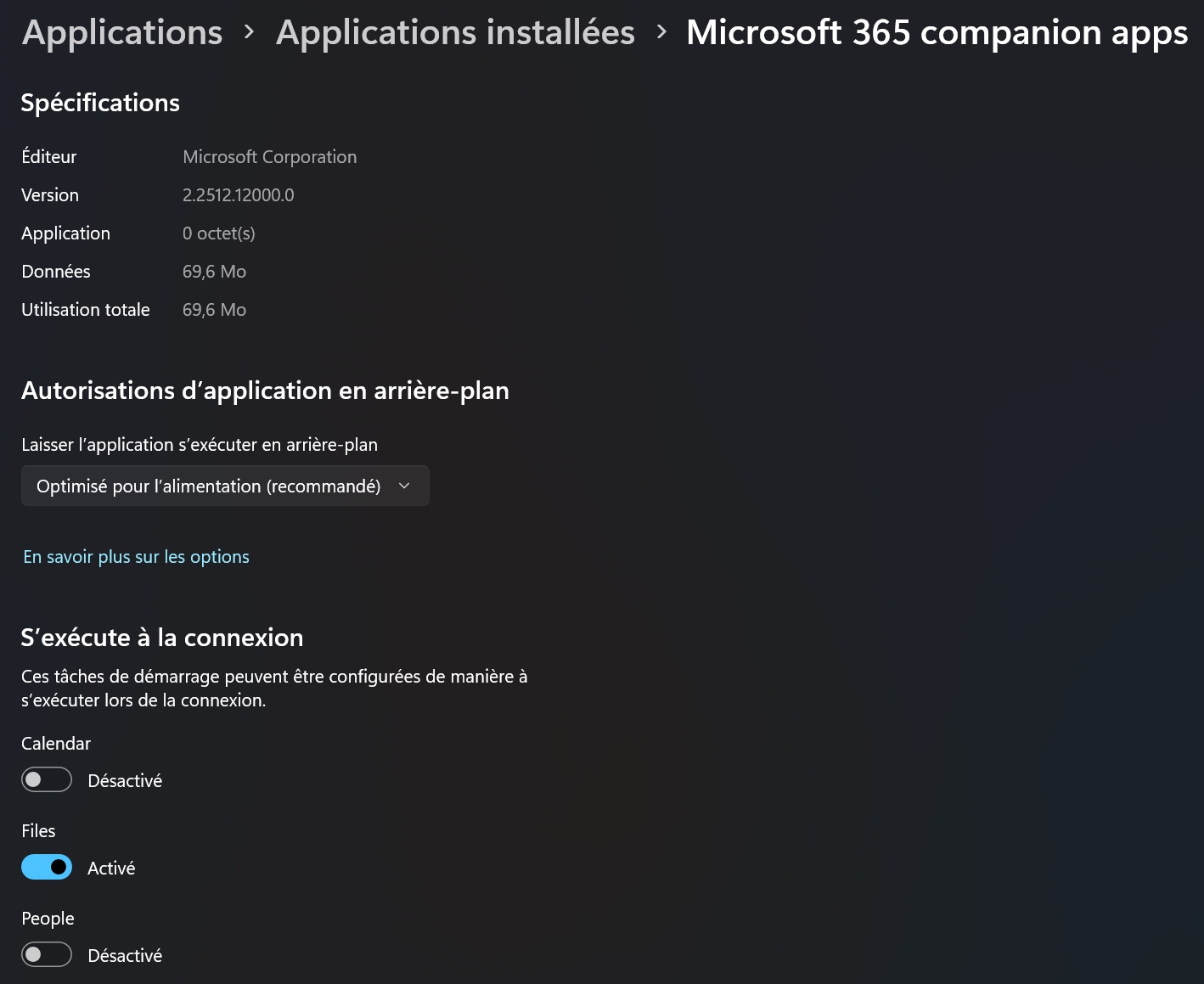Viewport: 1204px width, 984px height.
Task: Click the Activé label beside Files
Action: pyautogui.click(x=111, y=868)
